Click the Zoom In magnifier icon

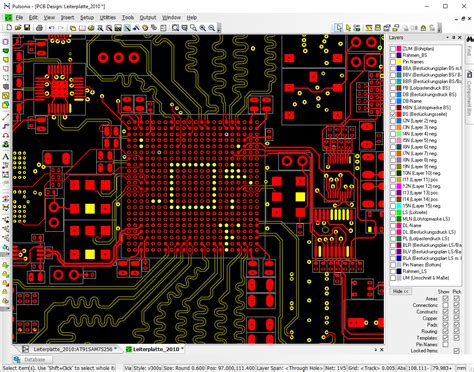pyautogui.click(x=203, y=28)
